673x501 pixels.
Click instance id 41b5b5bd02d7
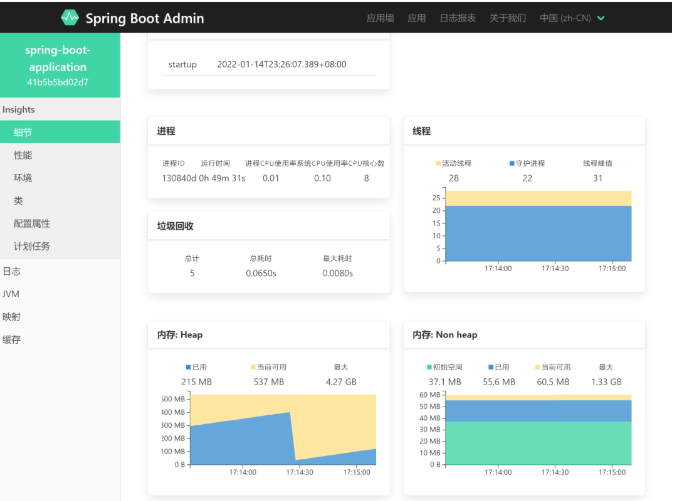pos(58,82)
